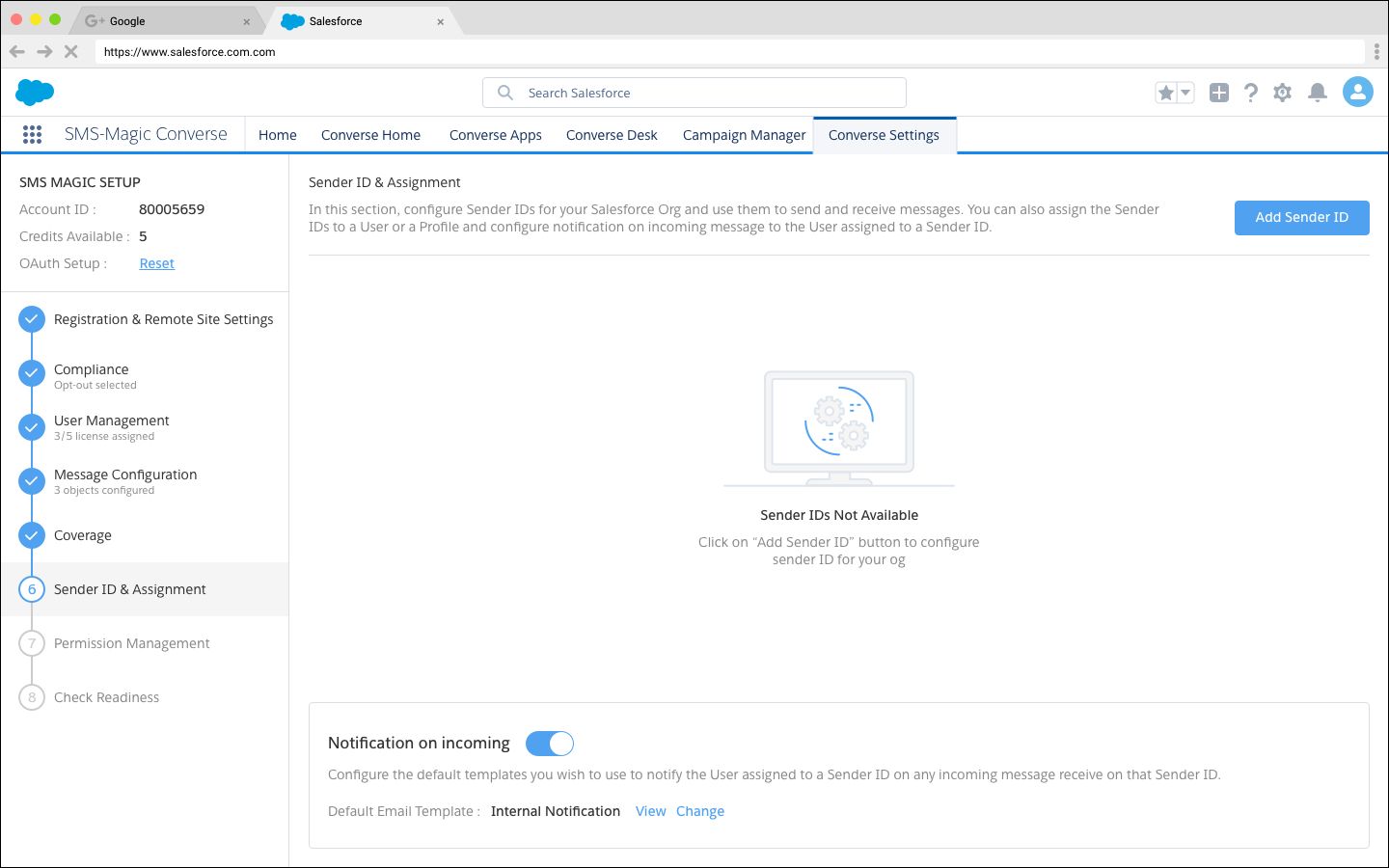Click the Compliance step checkmark icon
This screenshot has width=1389, height=868.
coord(32,373)
